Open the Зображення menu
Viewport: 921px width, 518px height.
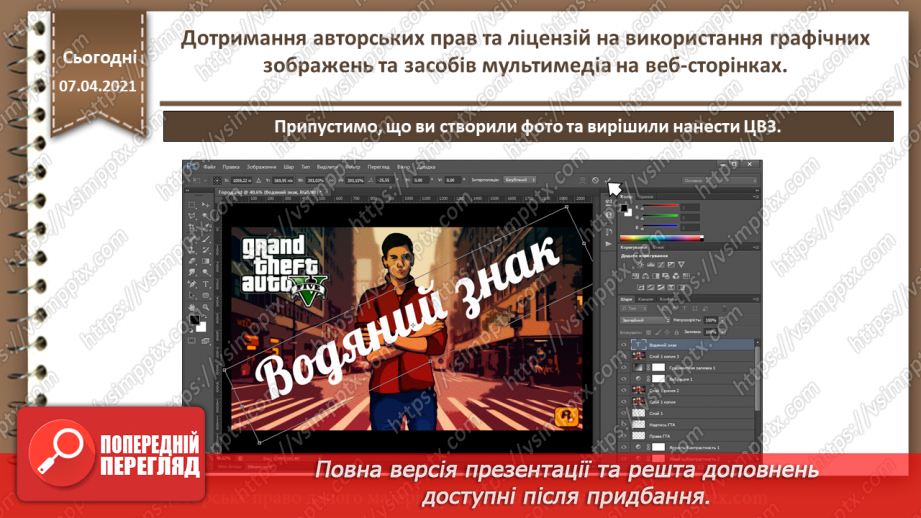pos(261,167)
